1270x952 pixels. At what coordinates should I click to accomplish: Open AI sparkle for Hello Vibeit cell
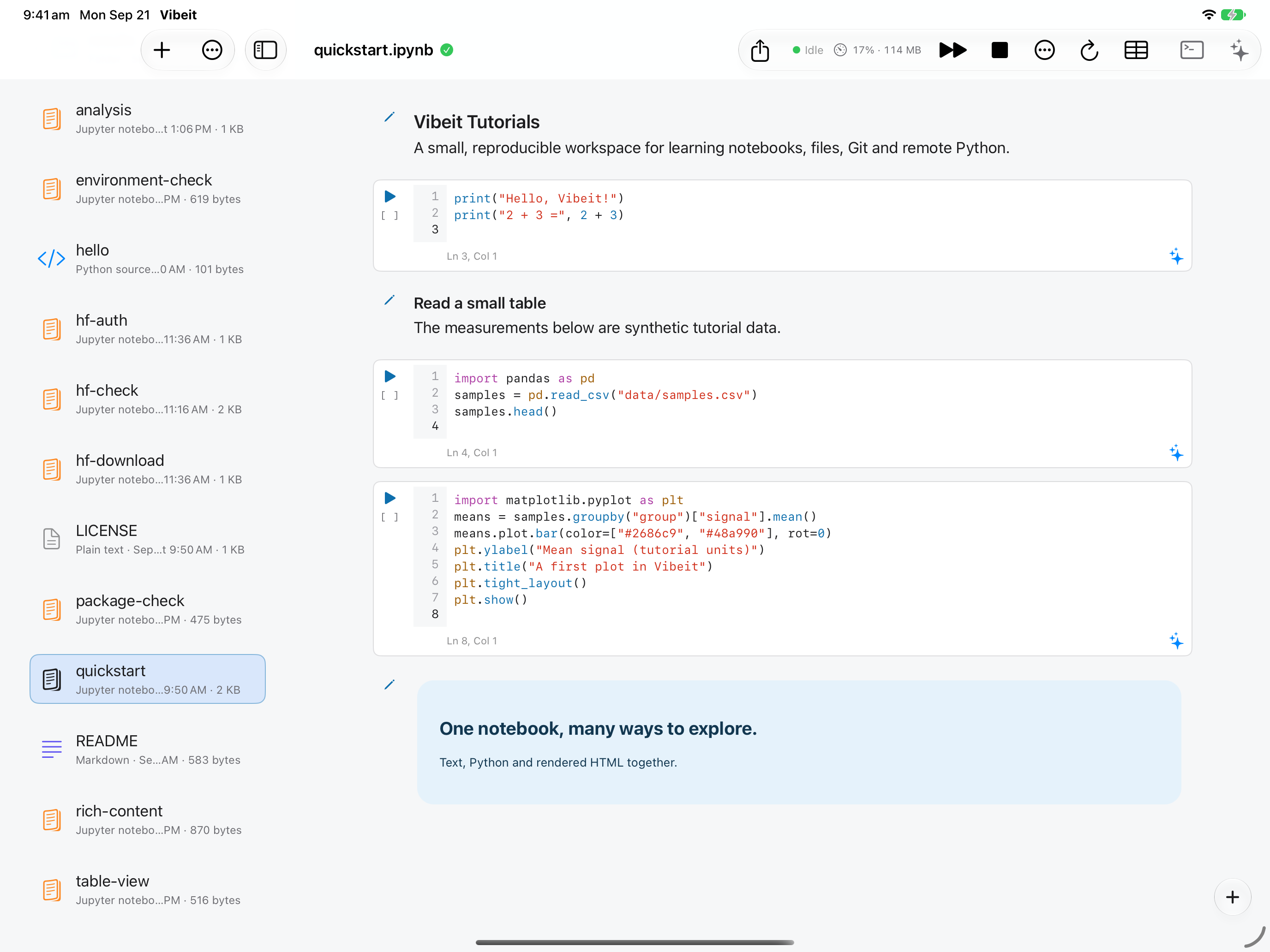(1176, 256)
